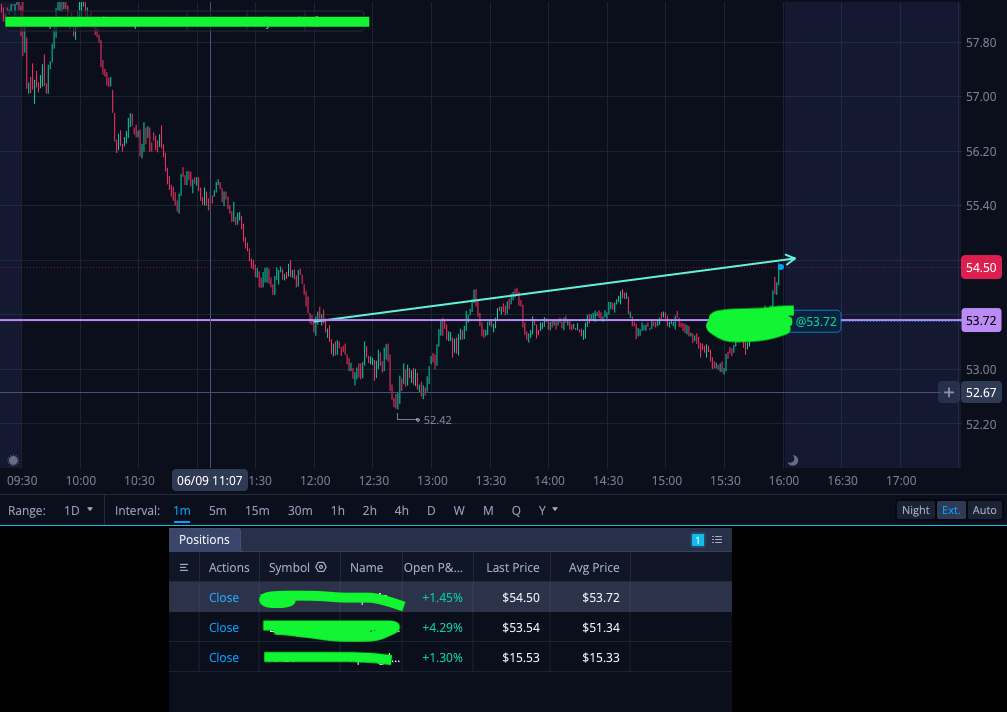Click the moon icon near 16:00

[x=792, y=460]
